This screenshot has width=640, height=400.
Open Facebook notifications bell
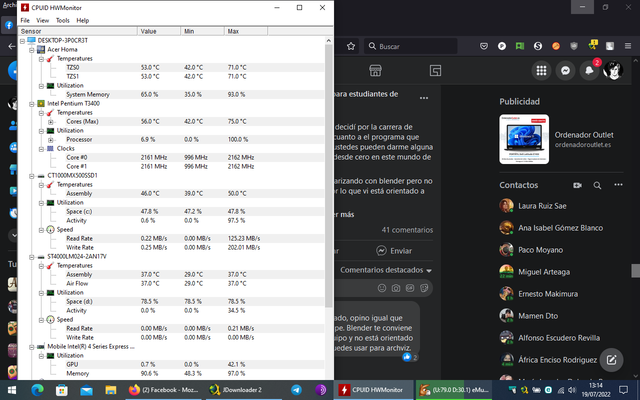[x=589, y=71]
